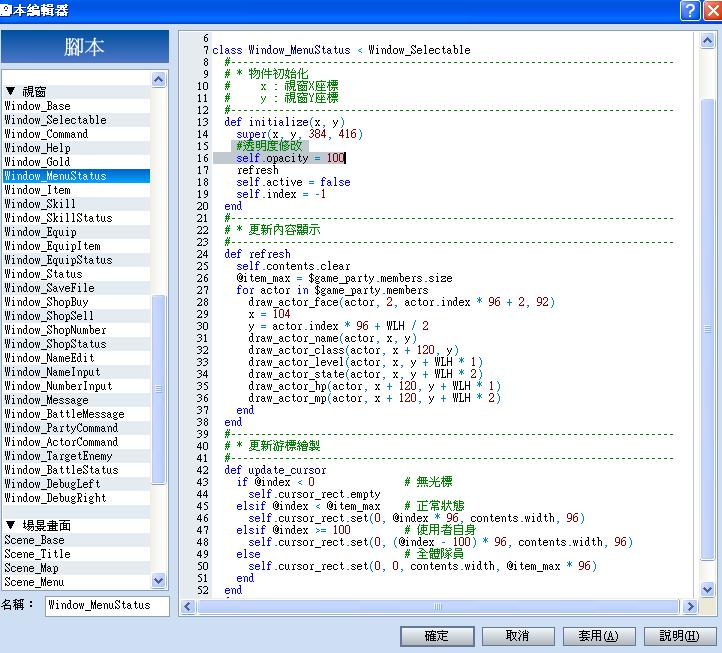
Task: Click code editor scroll right arrow
Action: pyautogui.click(x=690, y=606)
